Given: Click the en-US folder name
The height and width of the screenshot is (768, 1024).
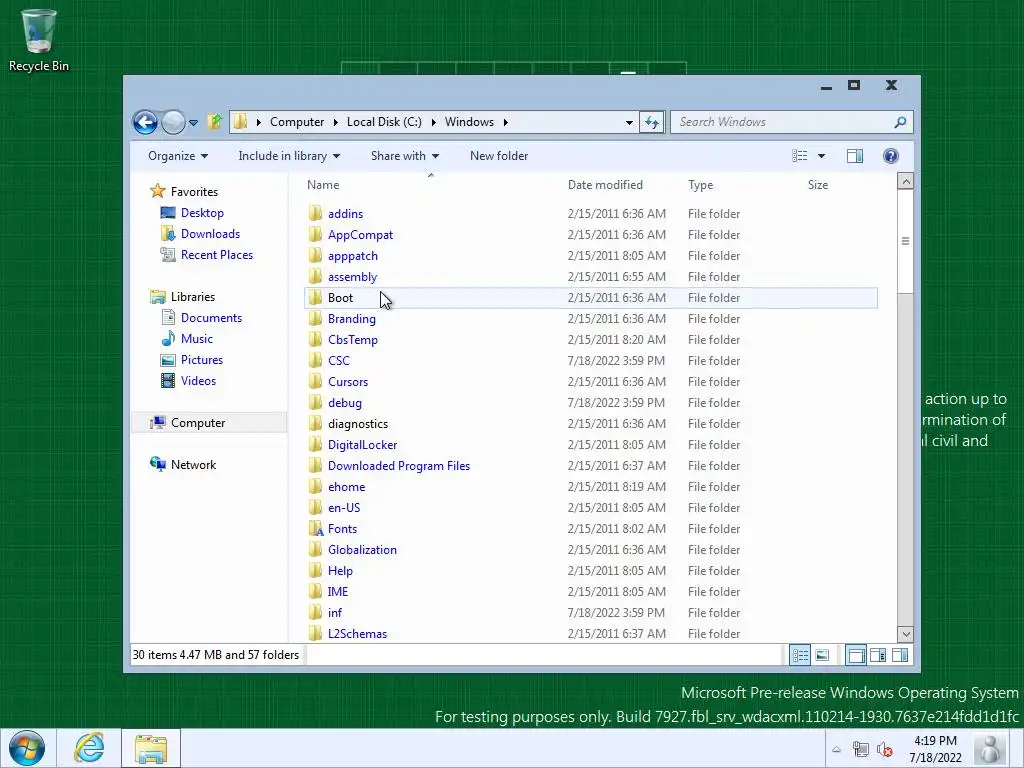Looking at the screenshot, I should point(344,507).
